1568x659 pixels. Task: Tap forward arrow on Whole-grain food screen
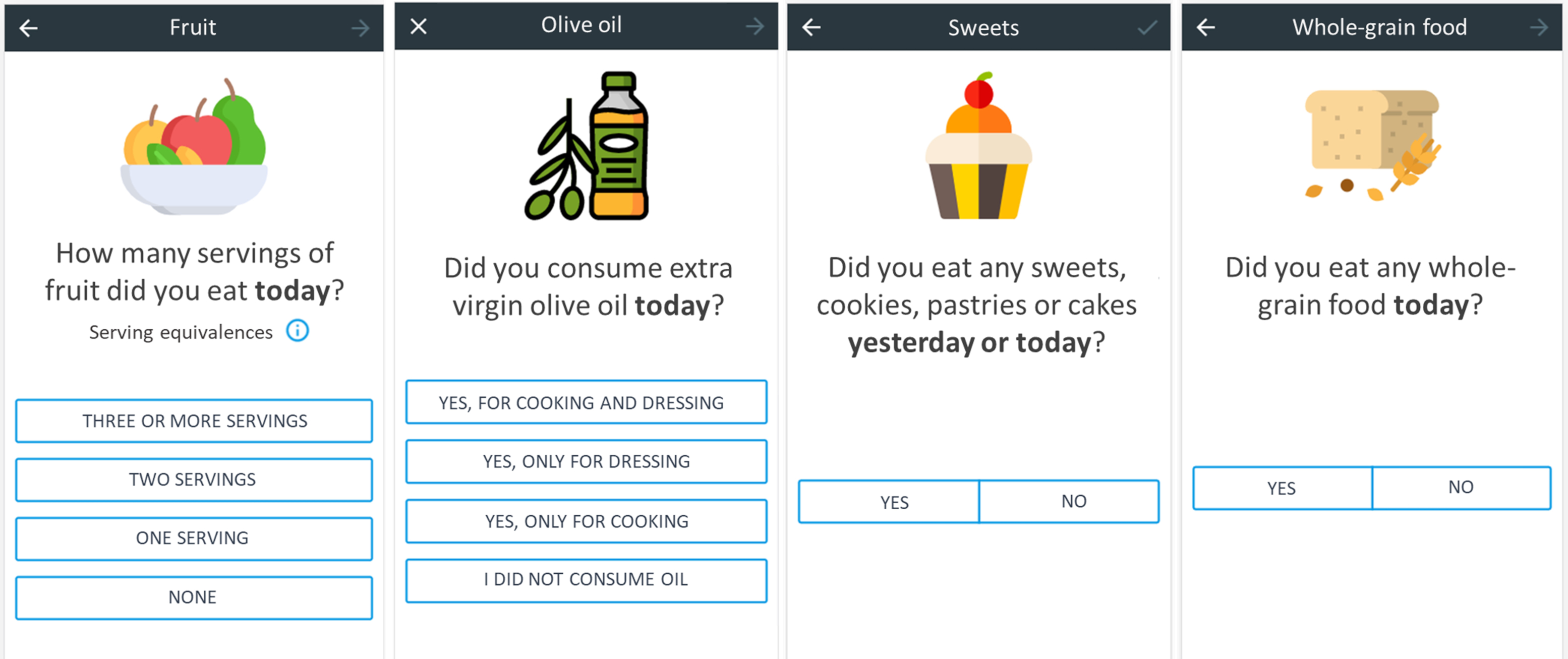1539,27
